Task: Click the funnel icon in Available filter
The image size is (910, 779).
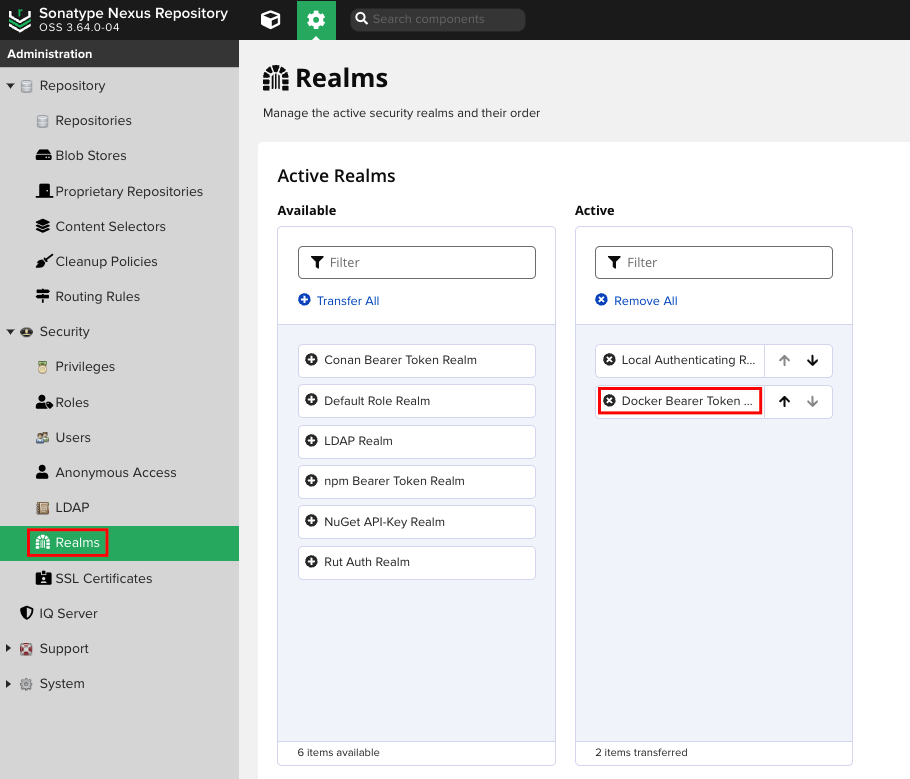Action: click(x=317, y=262)
